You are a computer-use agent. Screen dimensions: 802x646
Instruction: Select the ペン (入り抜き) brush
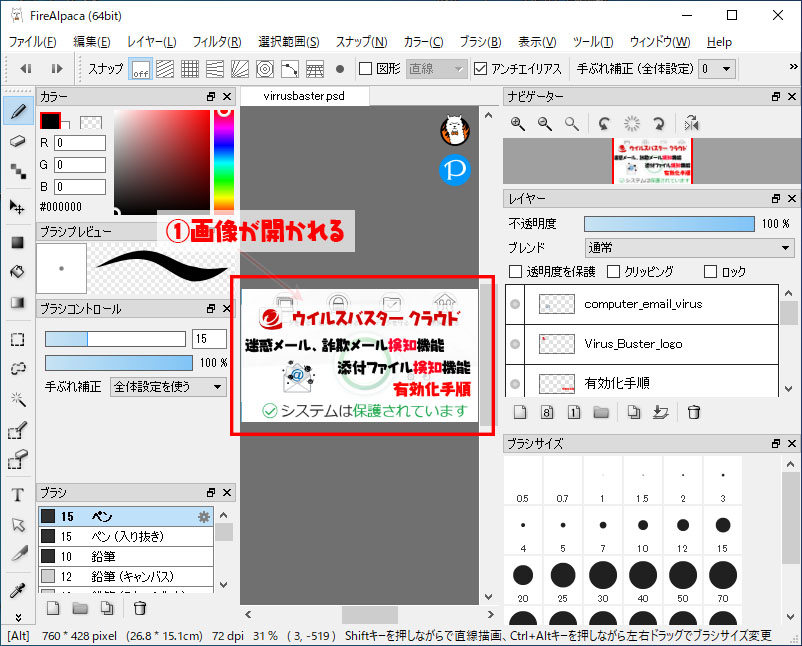[x=126, y=536]
